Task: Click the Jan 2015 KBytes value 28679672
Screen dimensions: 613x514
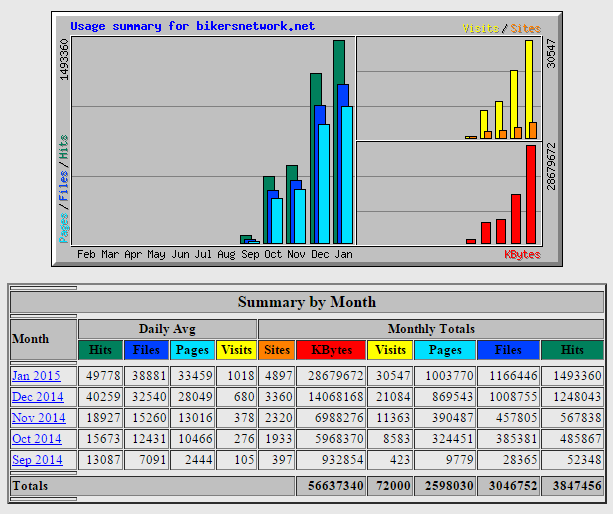Action: 335,376
